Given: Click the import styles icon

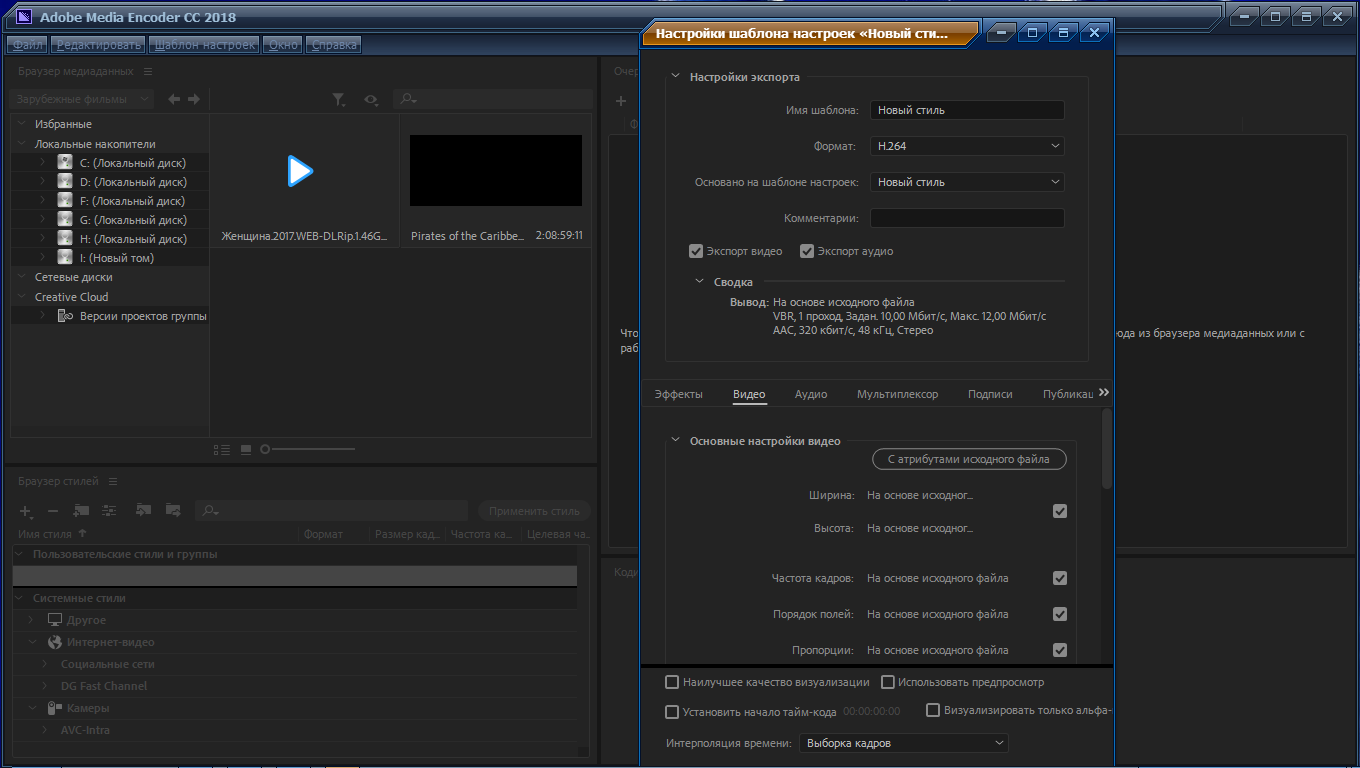Looking at the screenshot, I should [144, 510].
